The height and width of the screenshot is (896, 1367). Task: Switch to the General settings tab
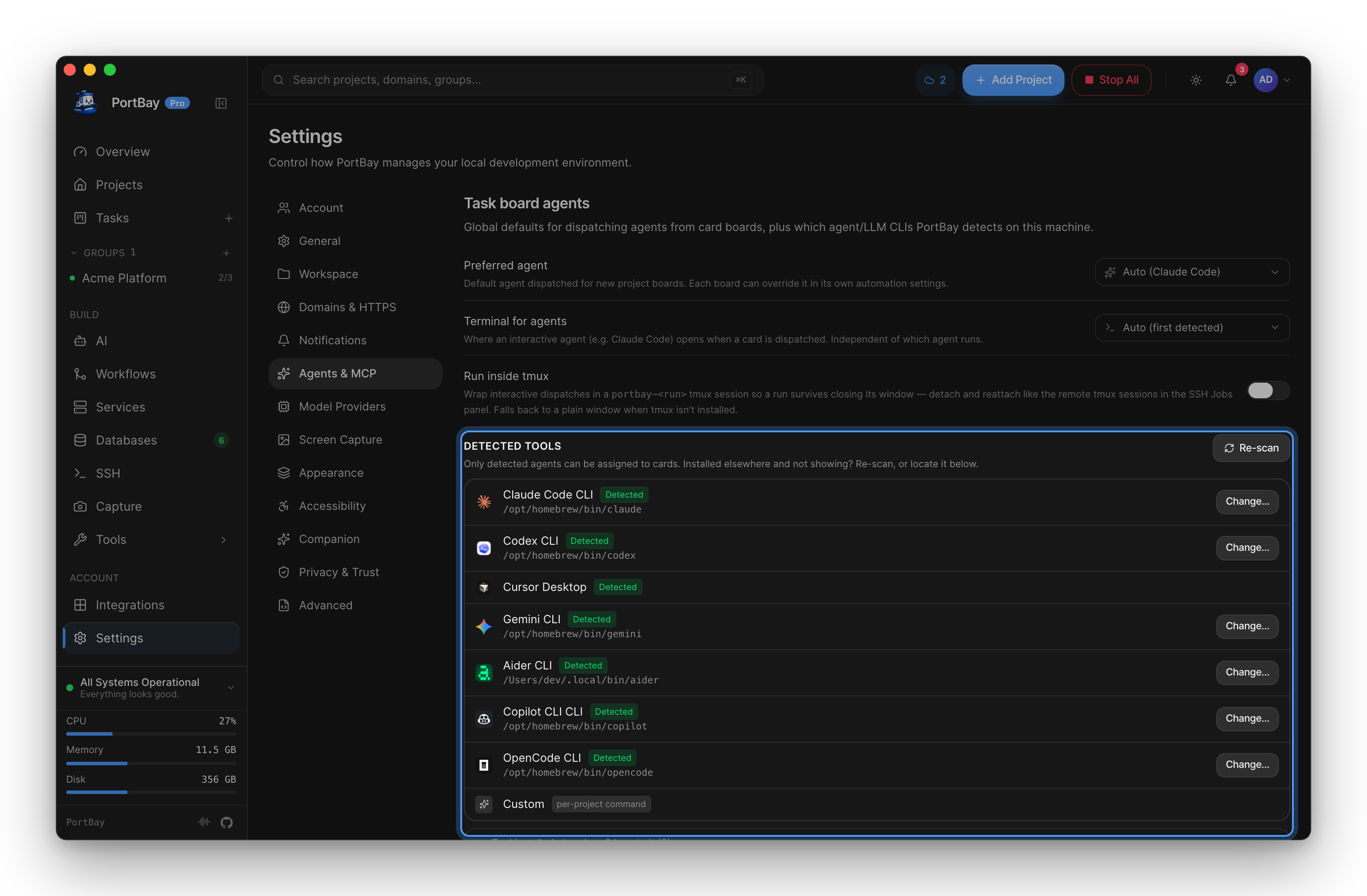[x=355, y=241]
